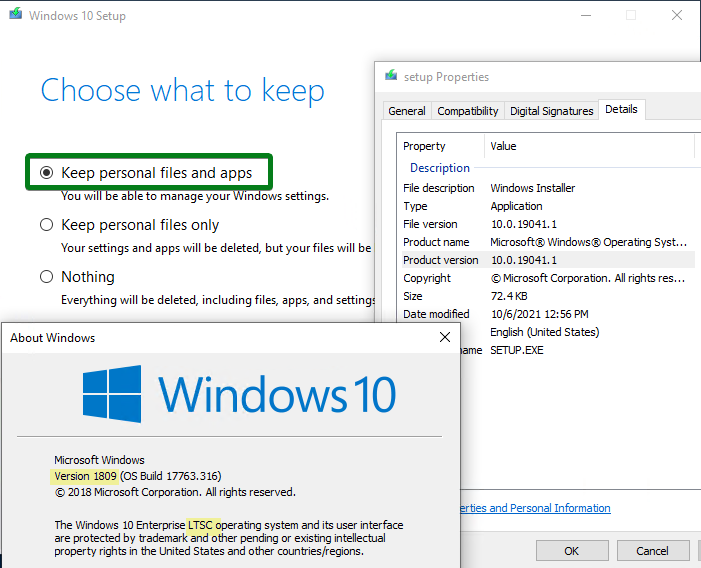The height and width of the screenshot is (568, 701).
Task: Click the OS Build 17763.316 text
Action: point(170,476)
